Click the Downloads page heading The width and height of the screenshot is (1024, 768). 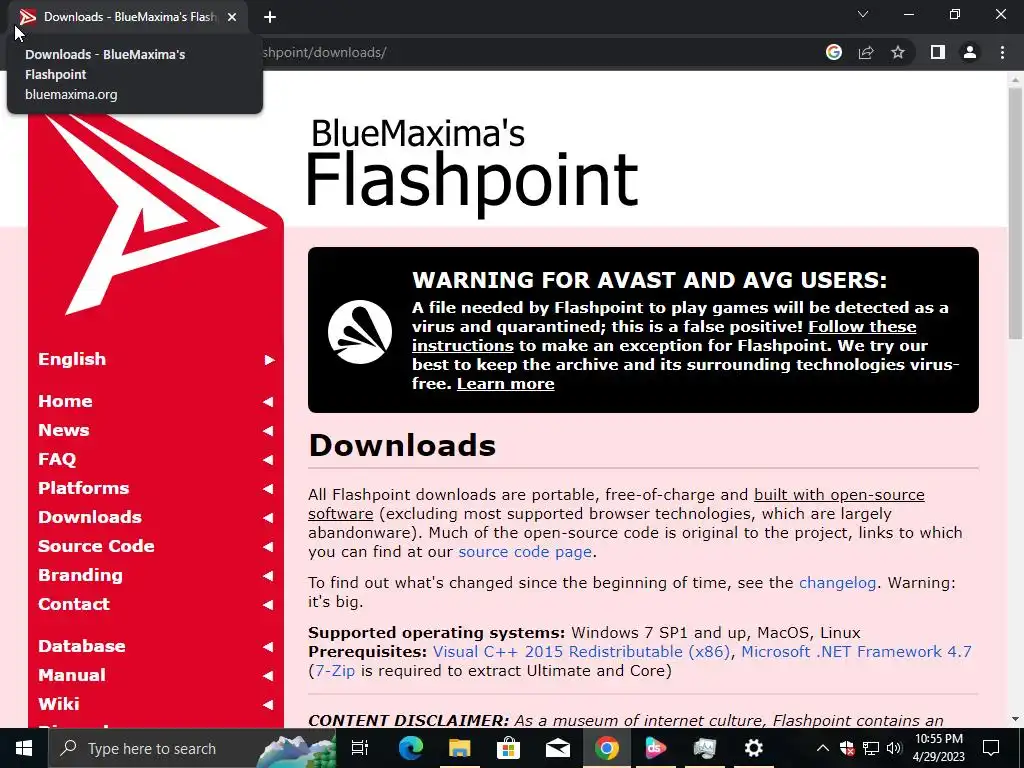coord(402,445)
